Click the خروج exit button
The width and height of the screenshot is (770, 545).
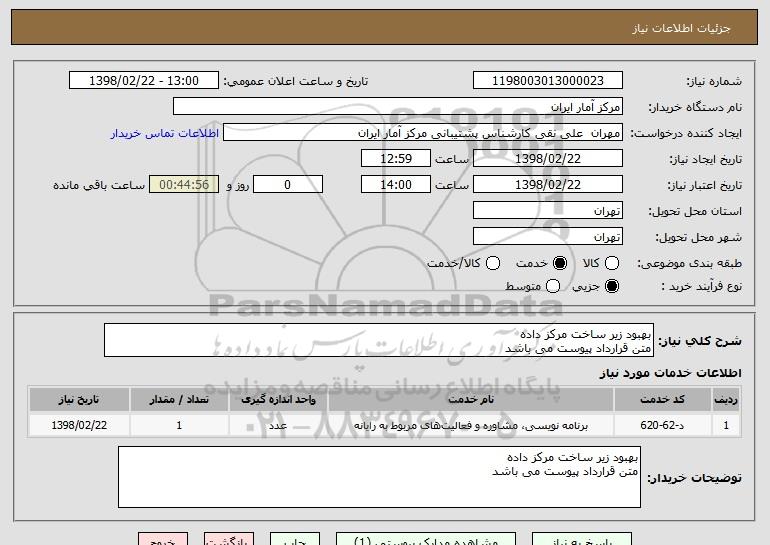click(163, 539)
